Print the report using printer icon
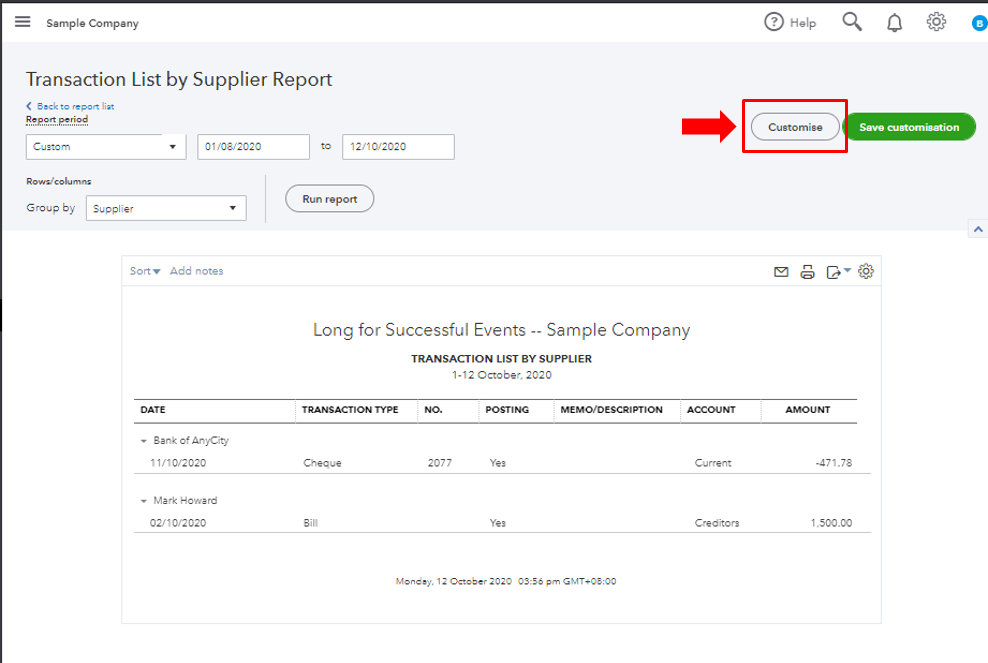The image size is (988, 663). click(807, 271)
